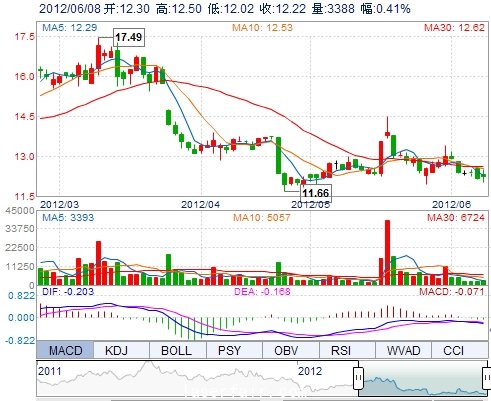The height and width of the screenshot is (401, 491).
Task: Click the left range slider handle
Action: 358,378
